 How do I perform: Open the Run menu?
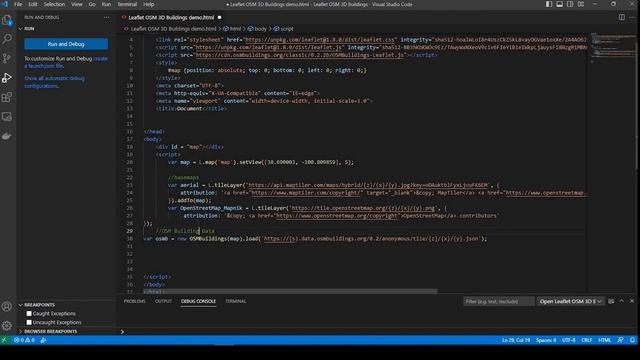106,4
